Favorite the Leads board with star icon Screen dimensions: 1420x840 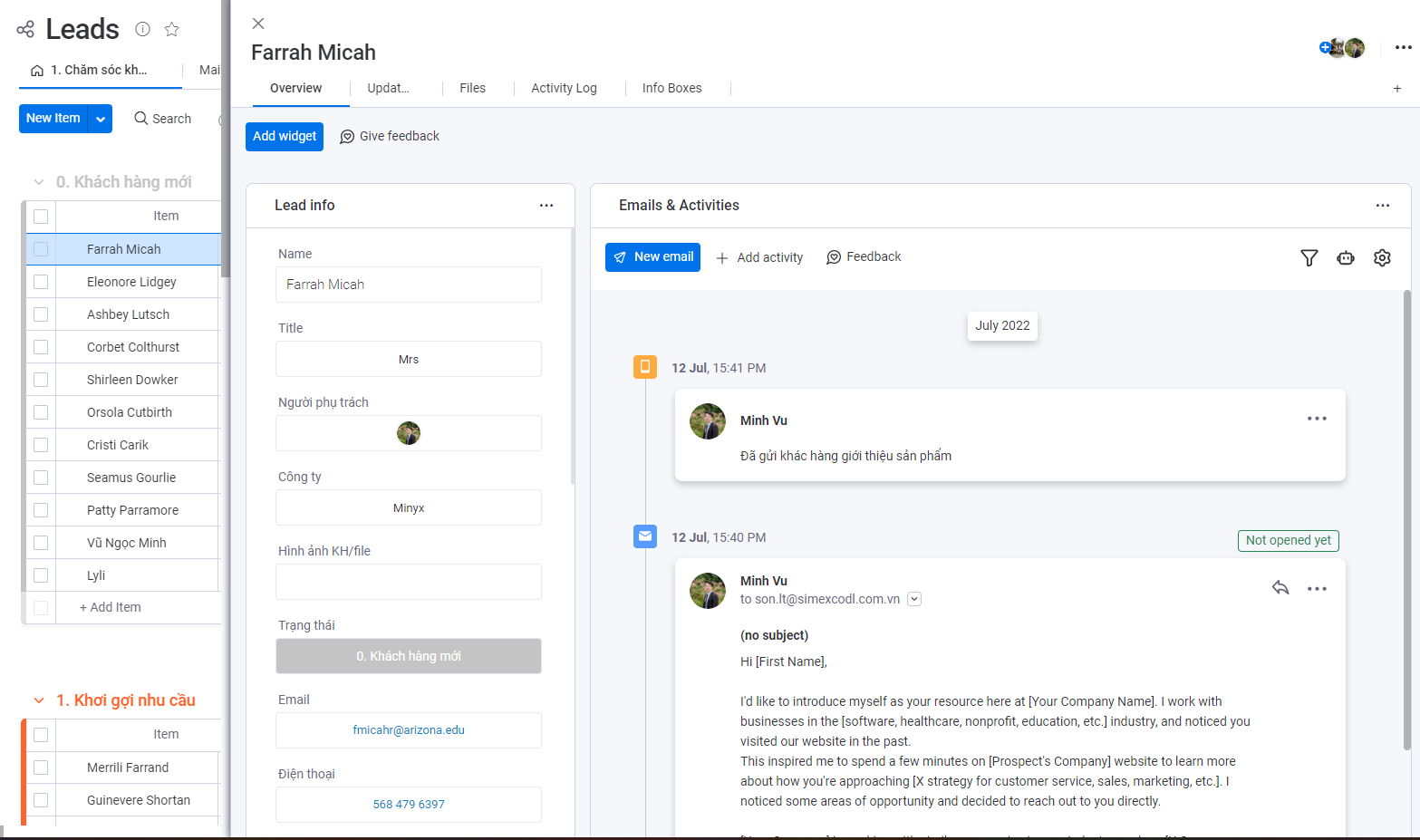point(171,29)
